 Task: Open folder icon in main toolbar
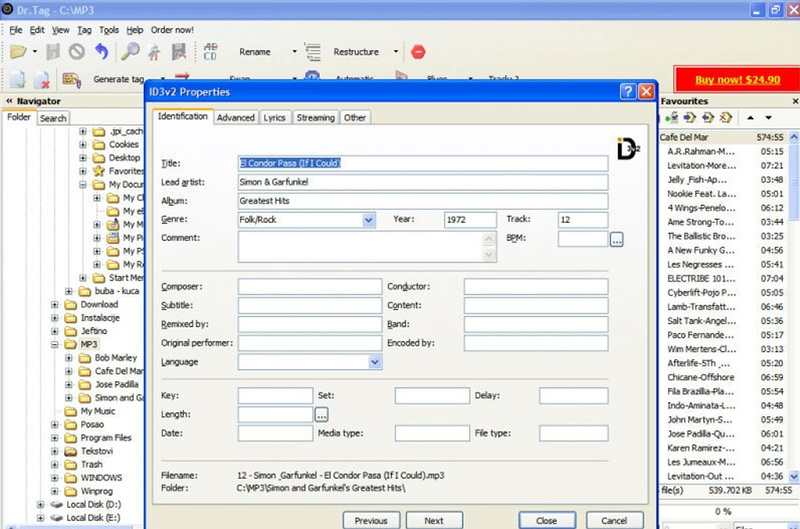pyautogui.click(x=18, y=52)
